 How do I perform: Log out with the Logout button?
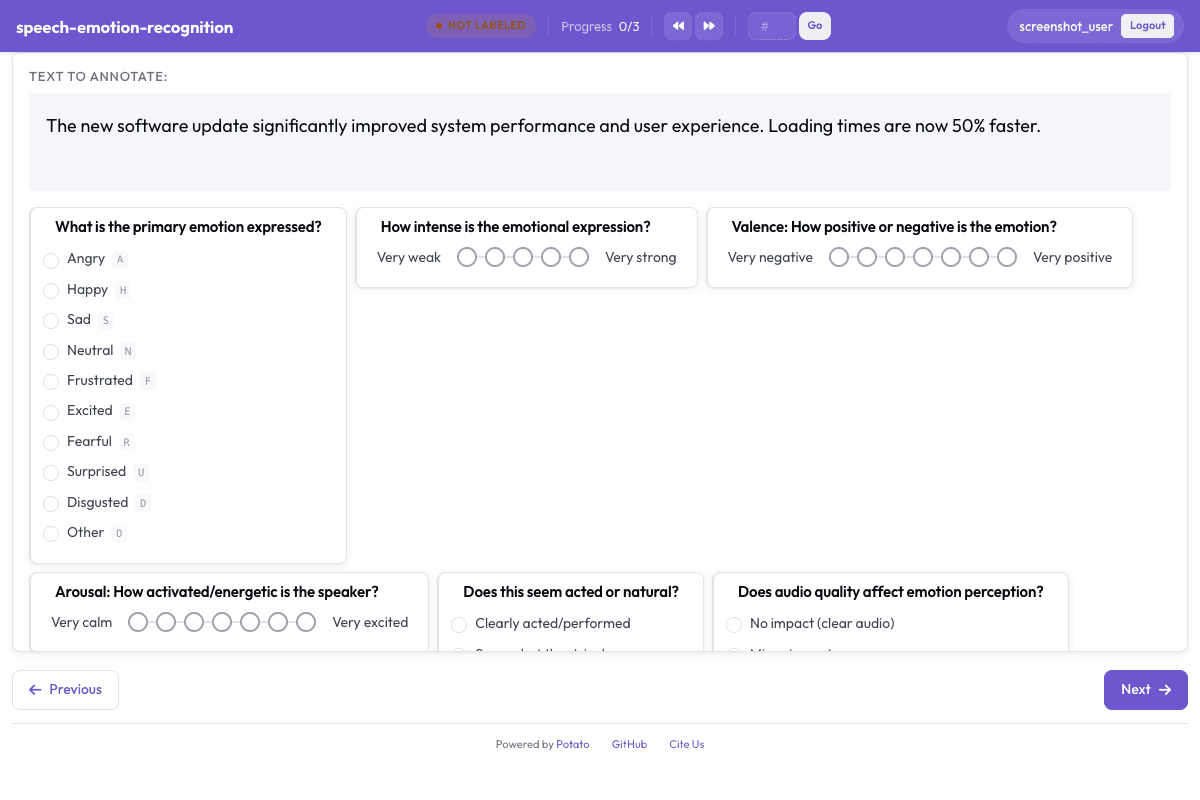pos(1147,26)
